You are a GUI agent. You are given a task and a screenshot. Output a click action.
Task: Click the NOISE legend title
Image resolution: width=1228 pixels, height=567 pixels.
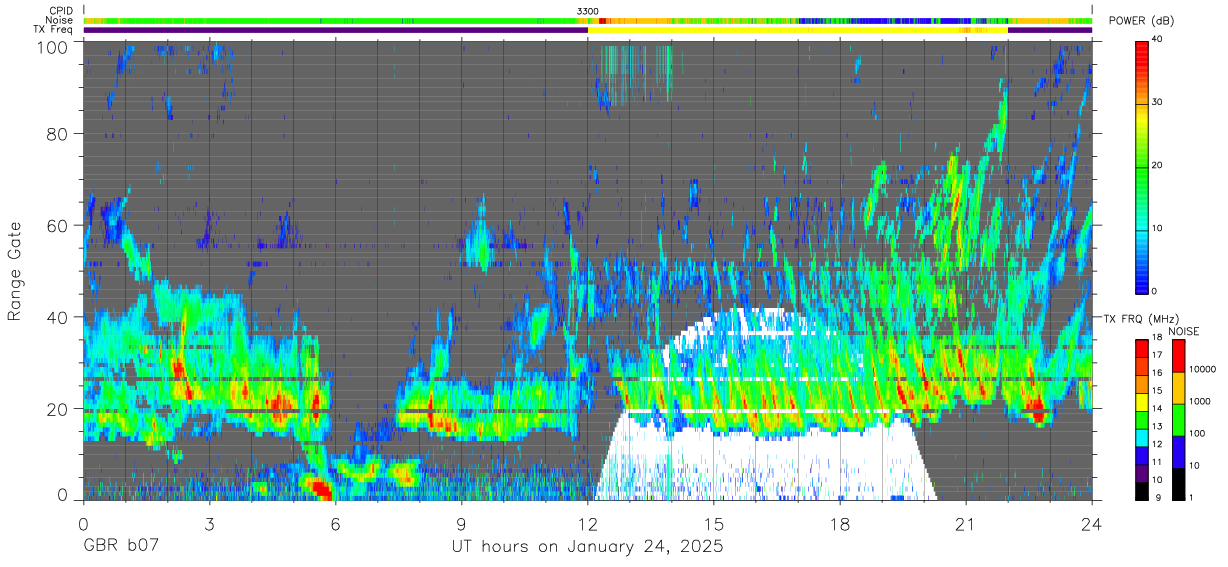click(x=1183, y=331)
